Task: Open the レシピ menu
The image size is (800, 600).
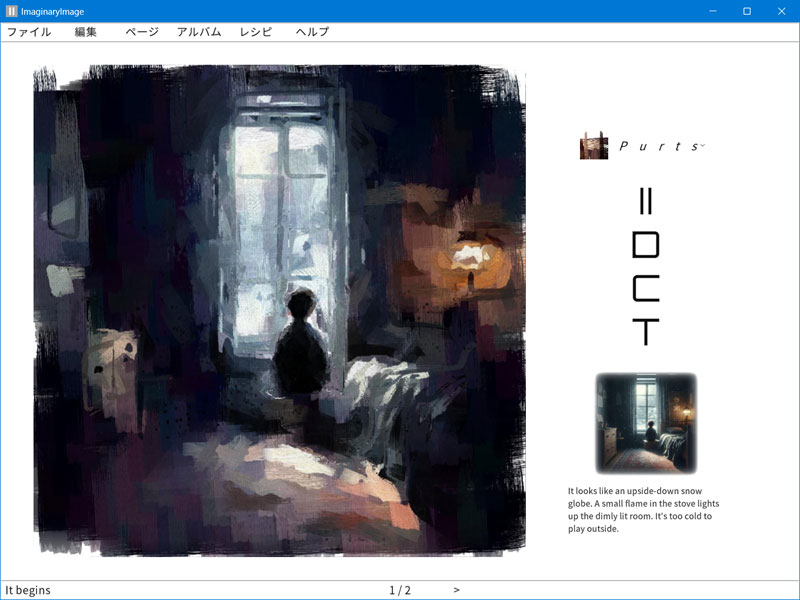Action: 256,32
